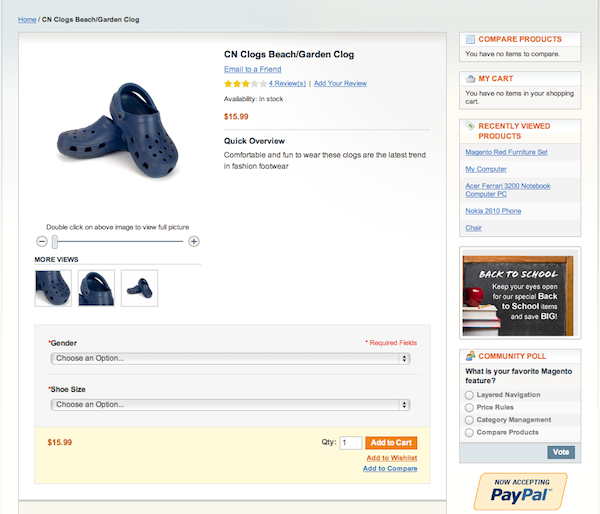Go to Home breadcrumb link
Viewport: 600px width, 514px height.
coord(27,20)
